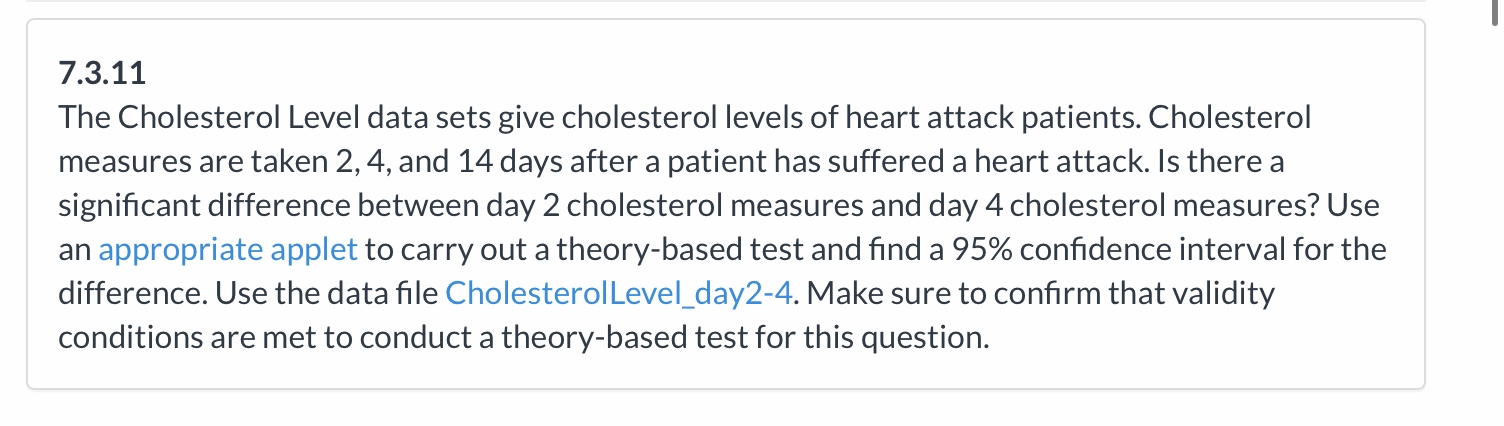The image size is (1504, 426).
Task: Click the 7.3.11 exercise number heading
Action: pyautogui.click(x=102, y=74)
